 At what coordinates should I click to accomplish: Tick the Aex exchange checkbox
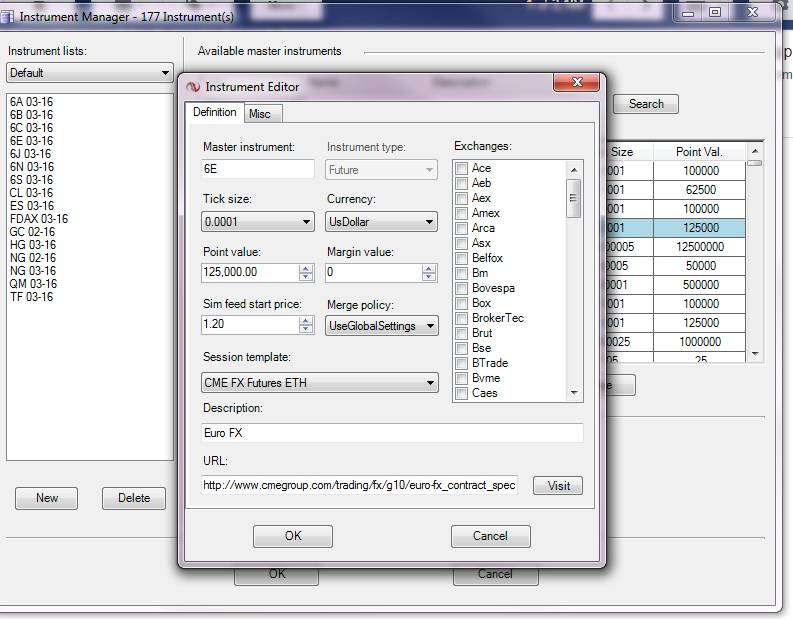[461, 198]
